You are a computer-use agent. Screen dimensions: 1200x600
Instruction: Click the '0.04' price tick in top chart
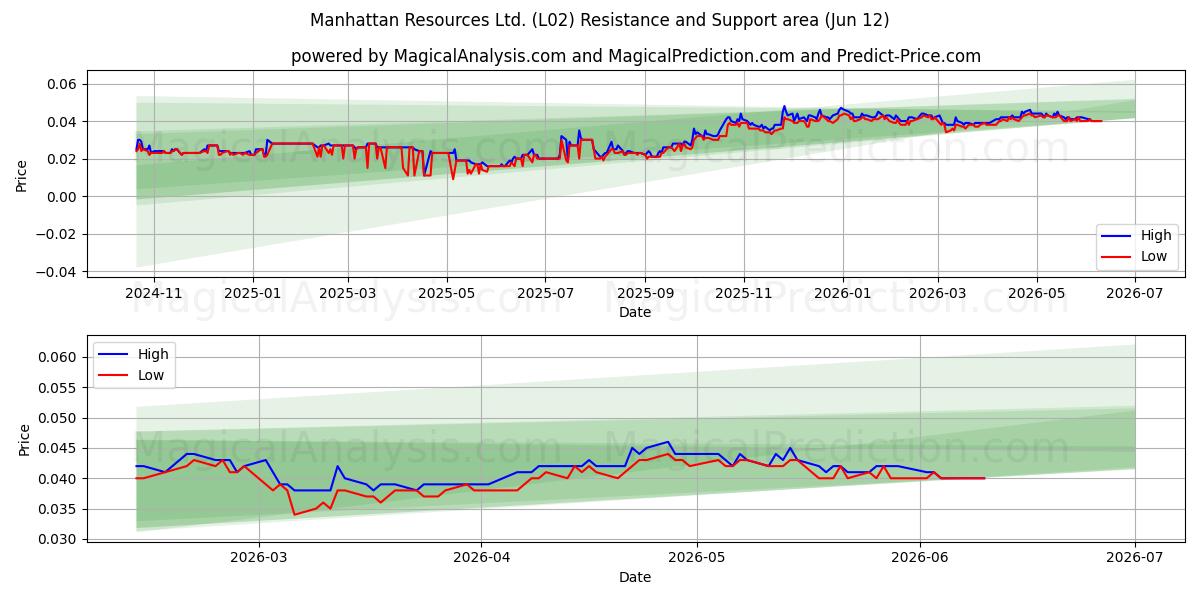click(x=64, y=122)
